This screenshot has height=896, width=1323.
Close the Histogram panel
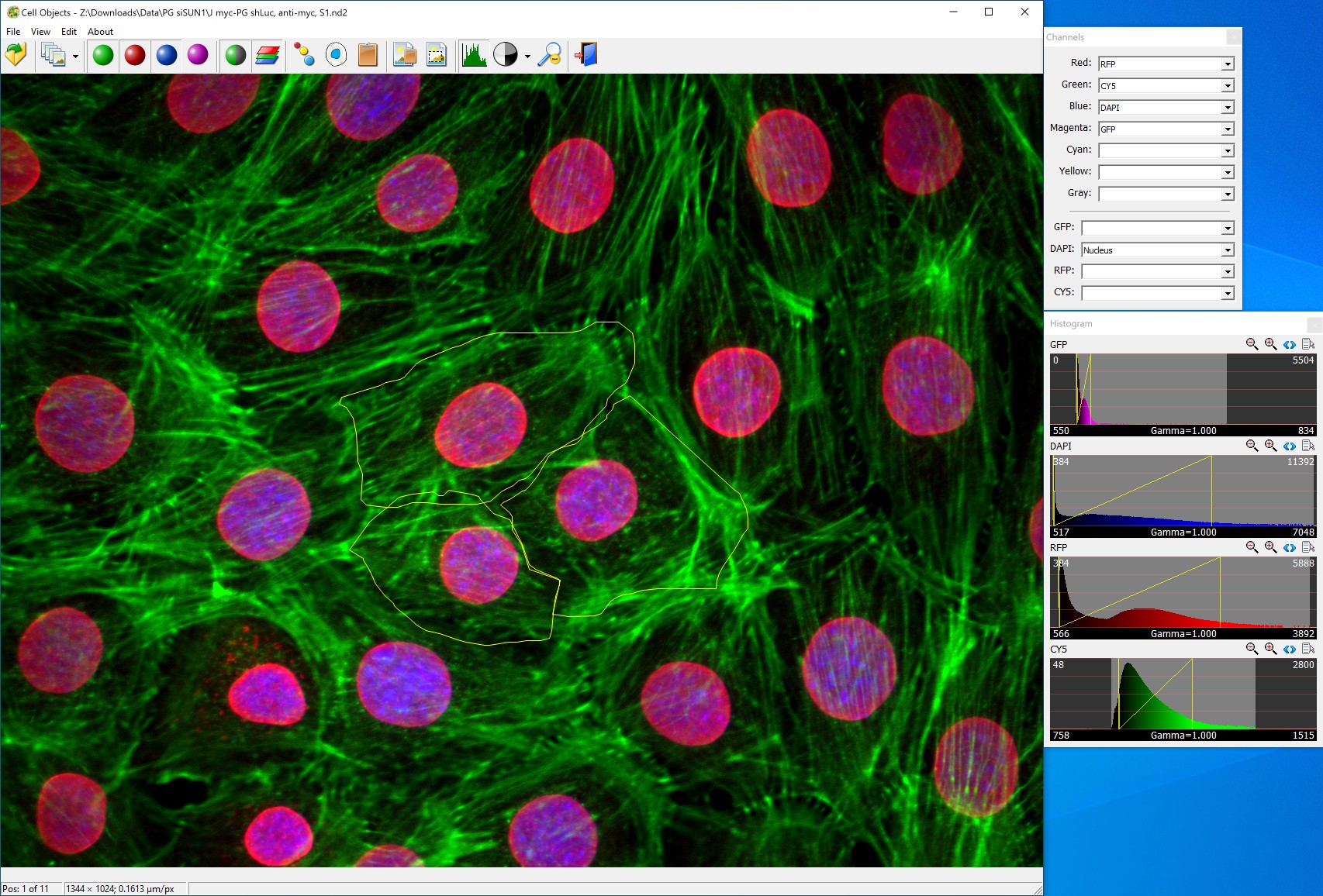point(1314,323)
